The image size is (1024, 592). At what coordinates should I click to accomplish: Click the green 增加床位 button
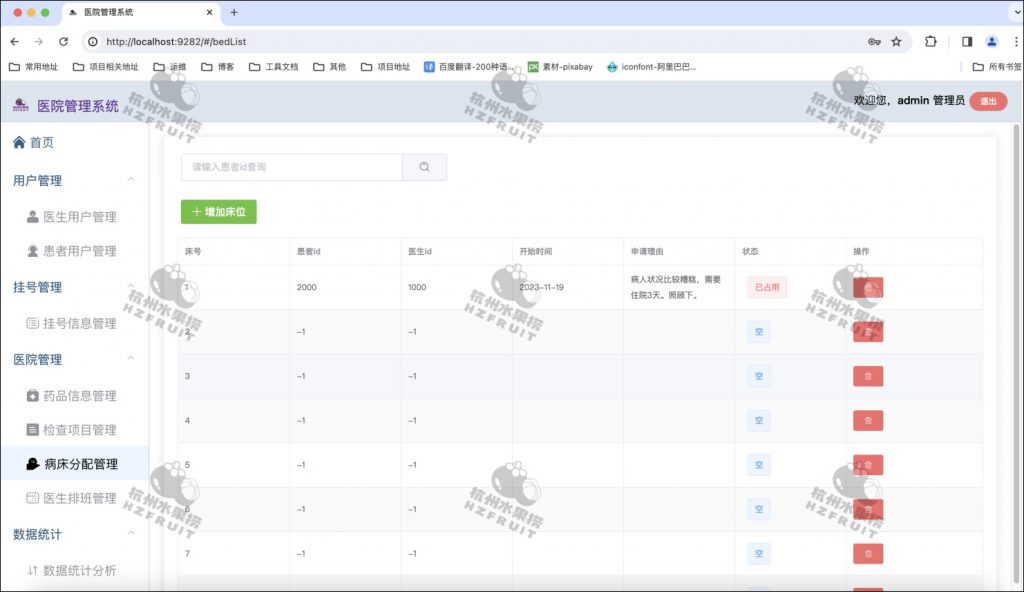(x=218, y=212)
